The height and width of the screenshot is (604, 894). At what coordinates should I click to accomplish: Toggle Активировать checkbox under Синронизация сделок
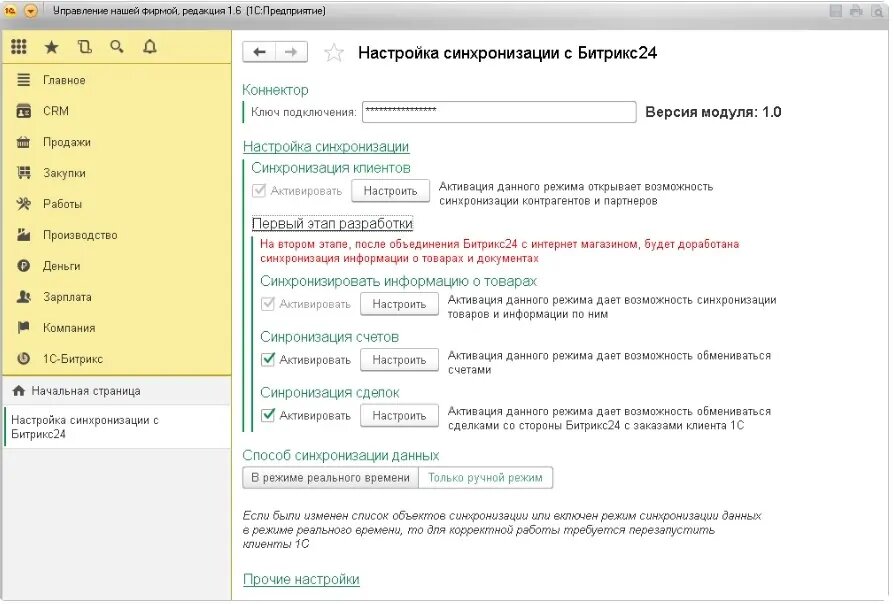[268, 416]
